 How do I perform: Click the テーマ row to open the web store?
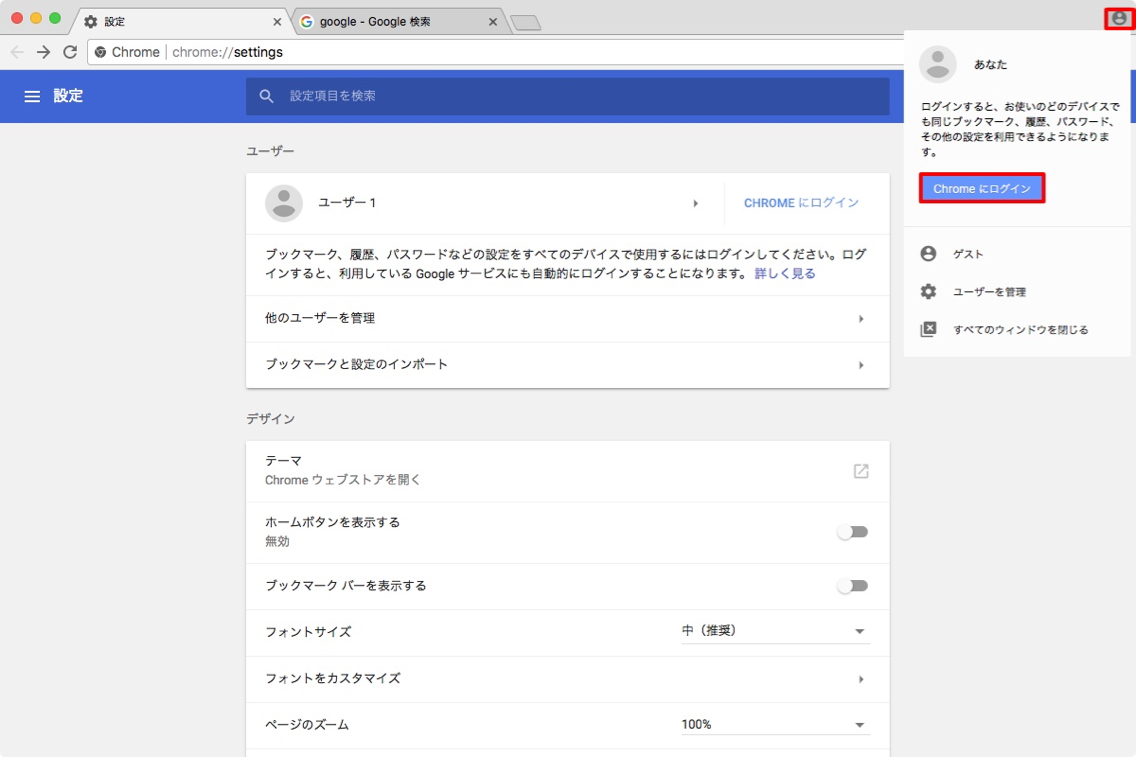pos(567,471)
